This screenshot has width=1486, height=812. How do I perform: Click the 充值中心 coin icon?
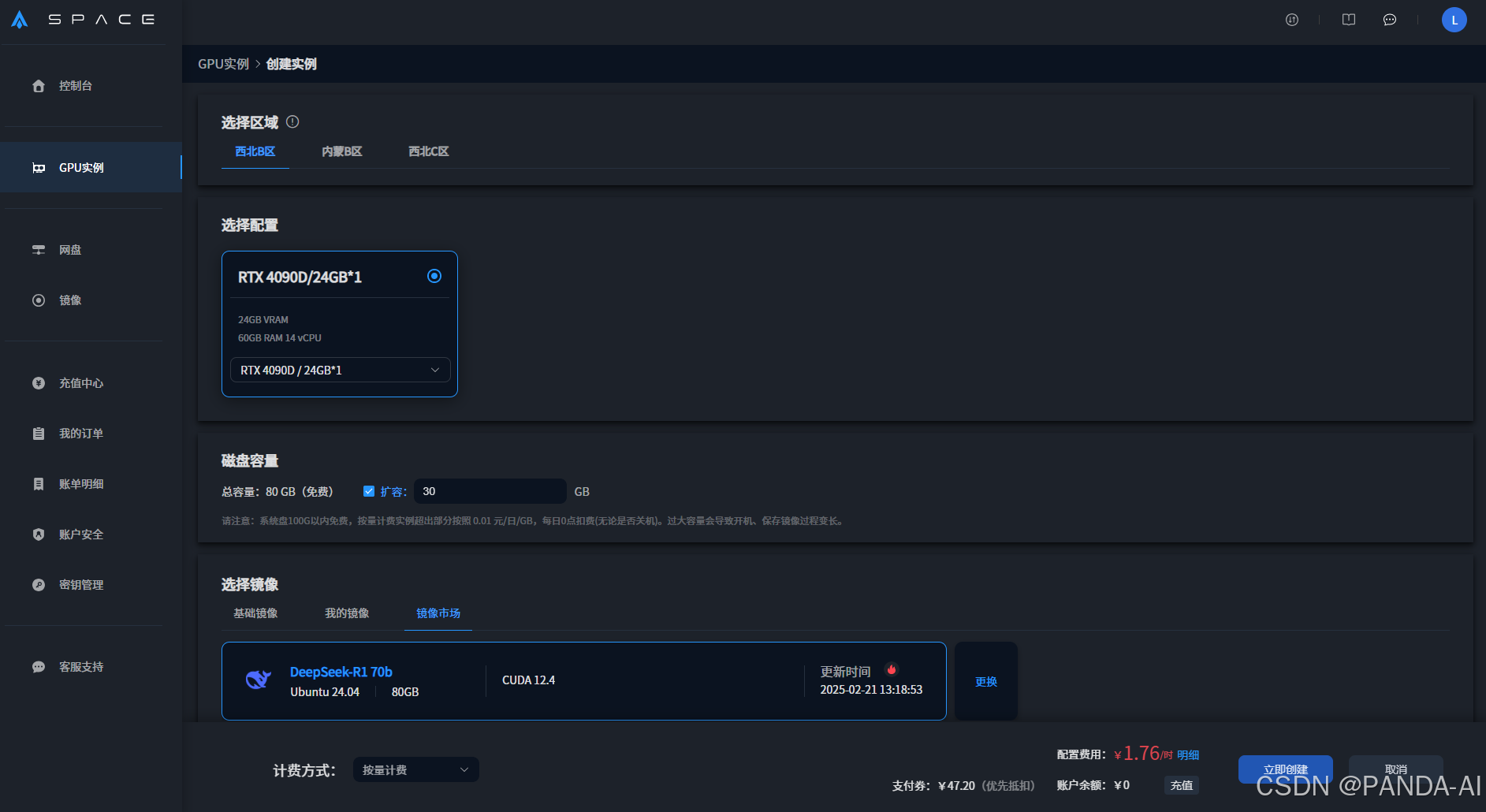click(39, 383)
